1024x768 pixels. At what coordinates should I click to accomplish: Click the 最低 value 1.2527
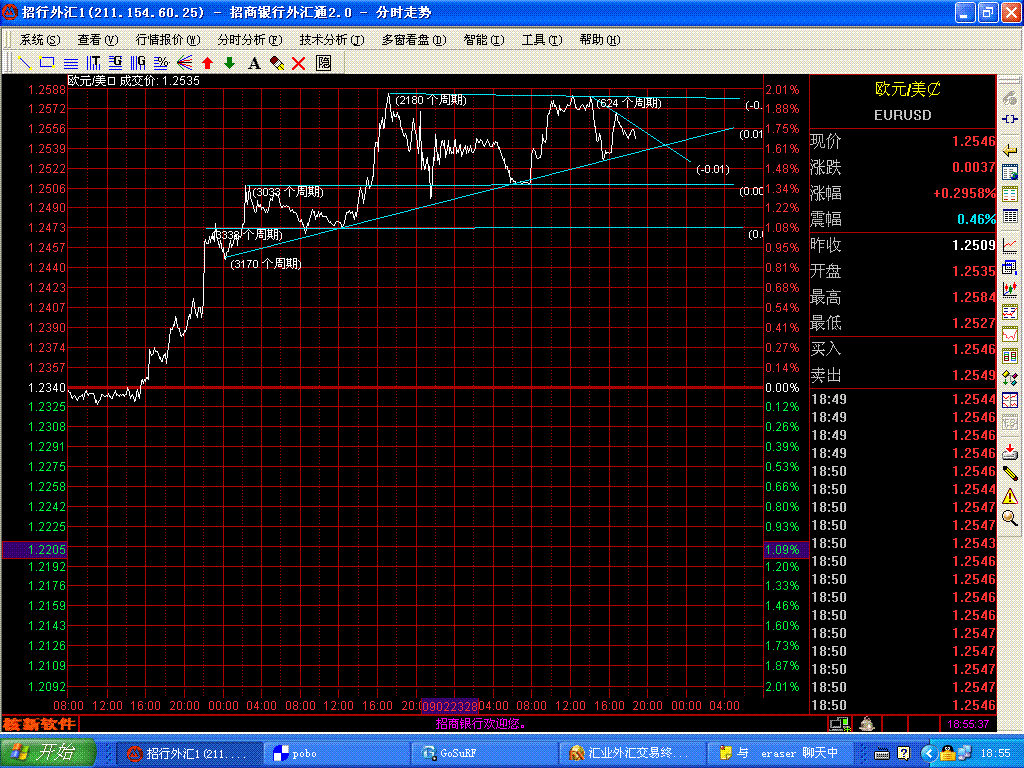click(973, 323)
